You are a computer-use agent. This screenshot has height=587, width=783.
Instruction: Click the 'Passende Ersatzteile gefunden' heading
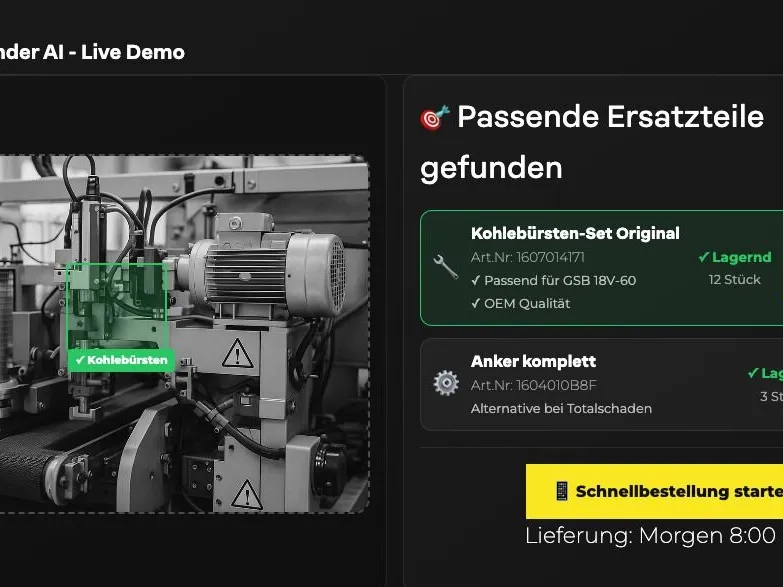592,142
